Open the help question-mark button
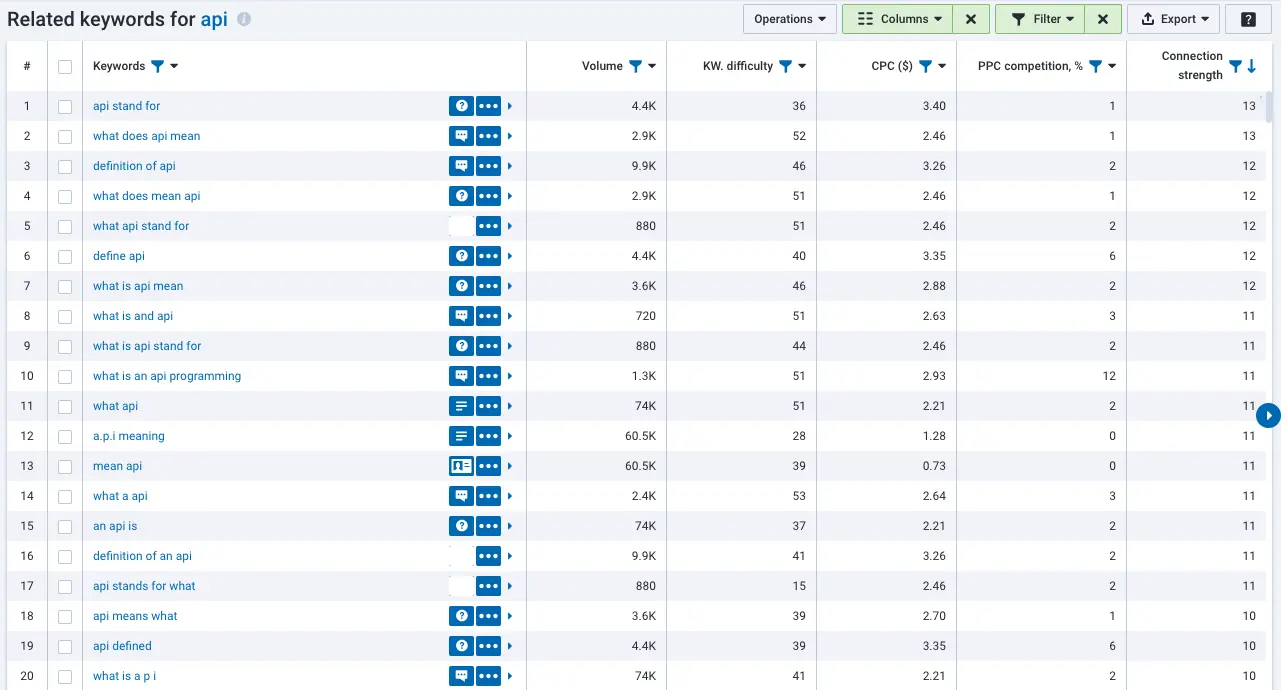Viewport: 1281px width, 690px height. tap(1248, 19)
